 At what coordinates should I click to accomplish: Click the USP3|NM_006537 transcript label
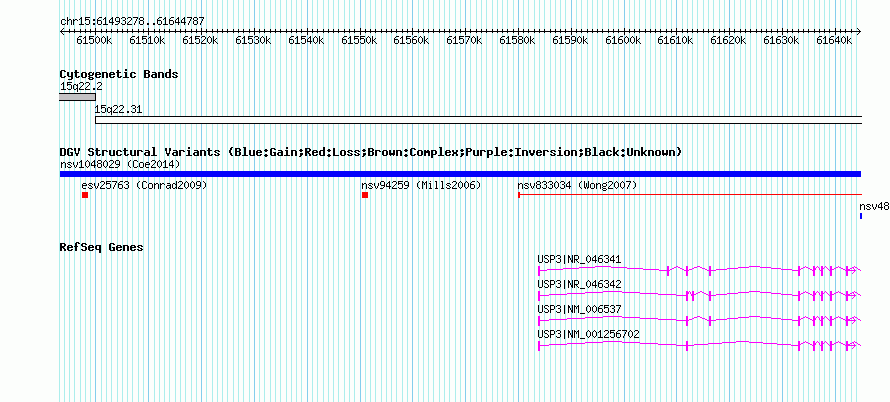point(580,309)
